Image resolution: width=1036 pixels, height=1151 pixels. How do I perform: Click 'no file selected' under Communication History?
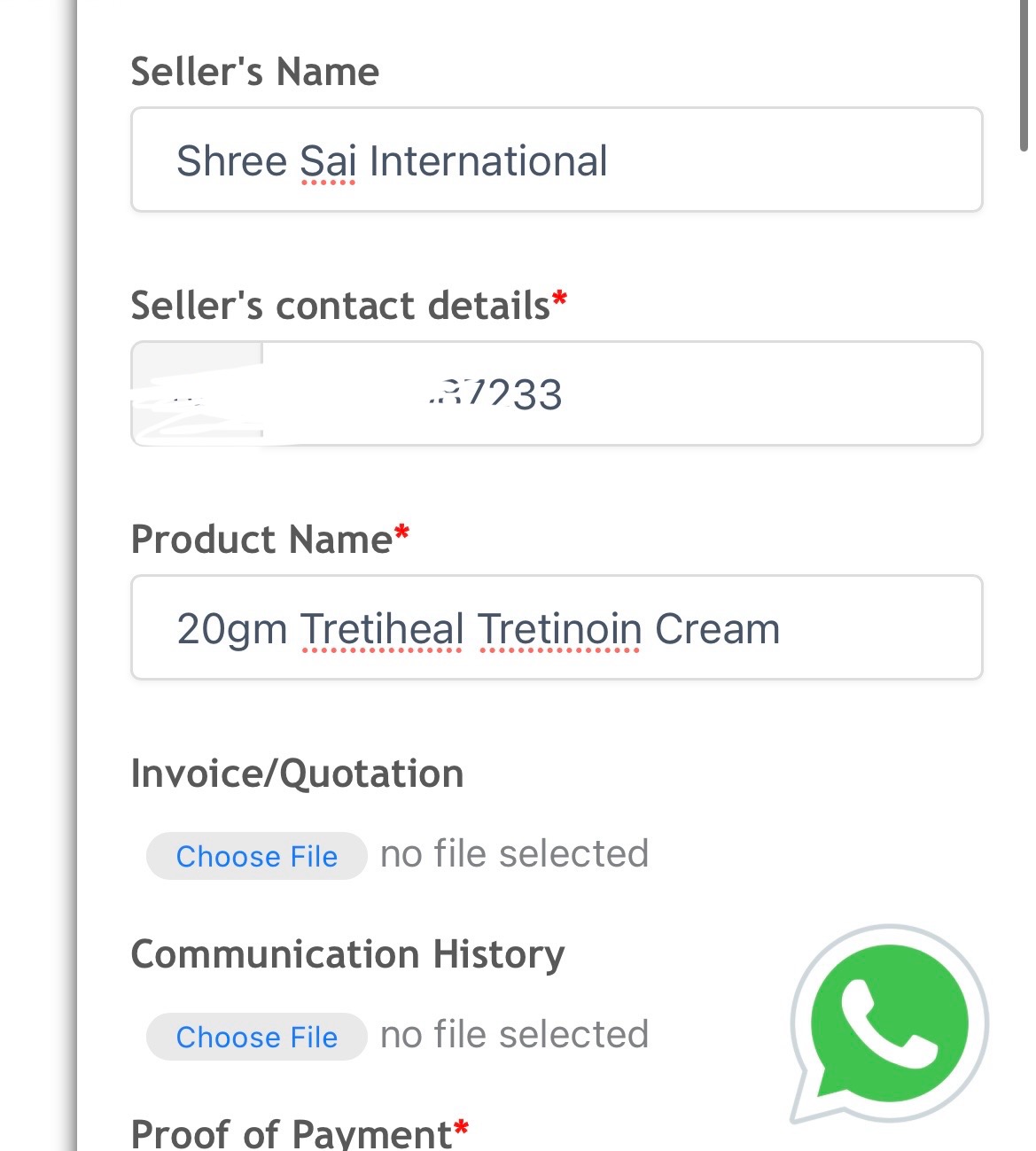coord(514,1035)
